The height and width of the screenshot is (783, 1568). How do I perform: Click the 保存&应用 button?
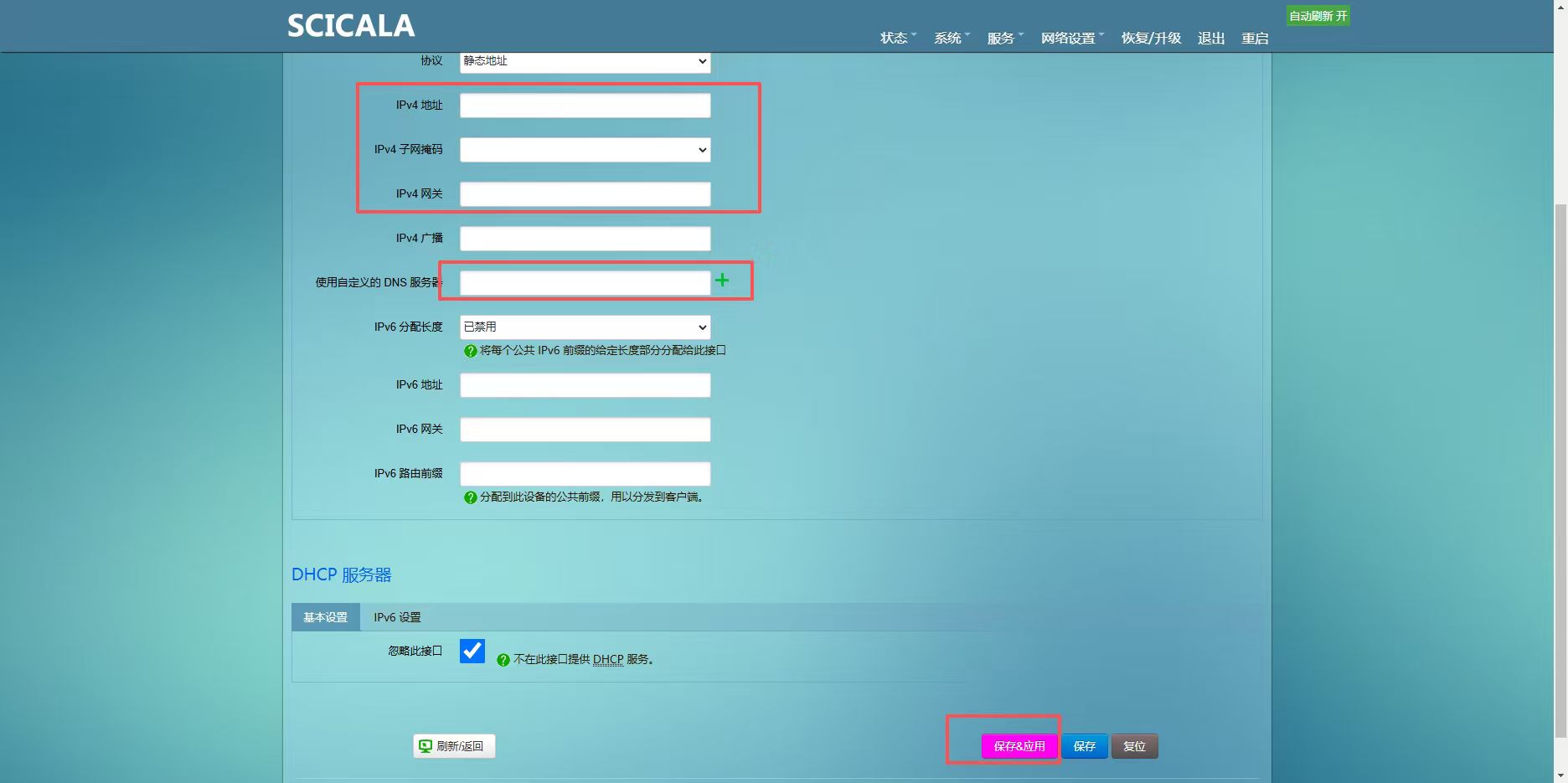[1019, 746]
